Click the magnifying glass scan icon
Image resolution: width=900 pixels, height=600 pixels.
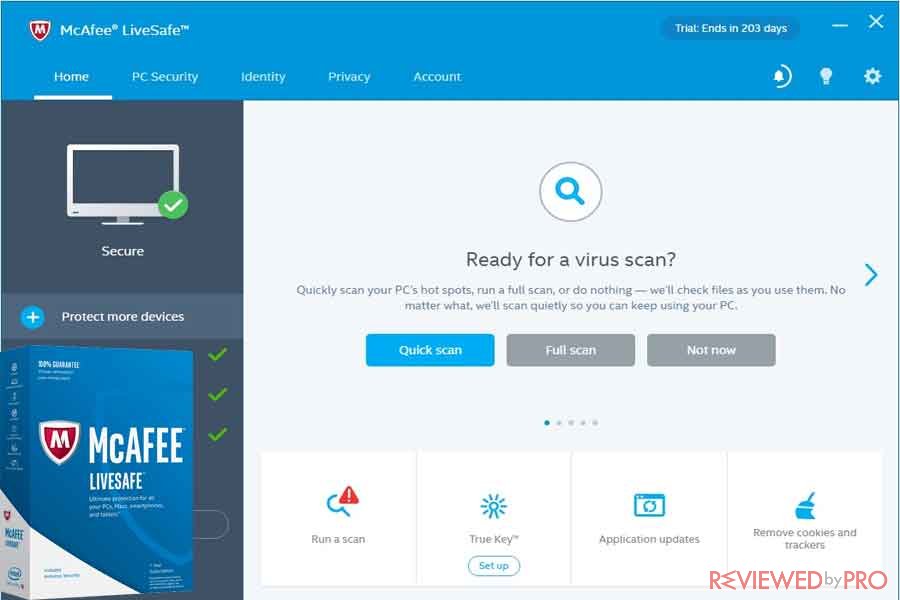tap(571, 192)
